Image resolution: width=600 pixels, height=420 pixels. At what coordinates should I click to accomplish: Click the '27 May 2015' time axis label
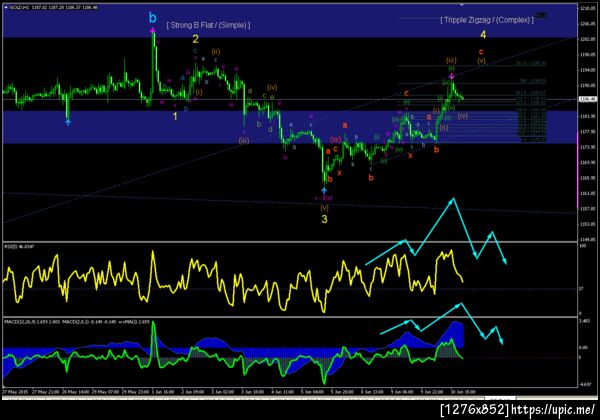click(15, 392)
